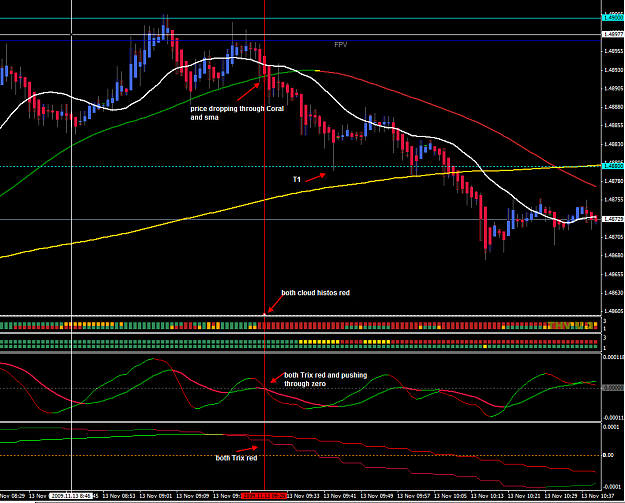Click the 1.48955 price axis value
625x503 pixels.
click(x=613, y=51)
